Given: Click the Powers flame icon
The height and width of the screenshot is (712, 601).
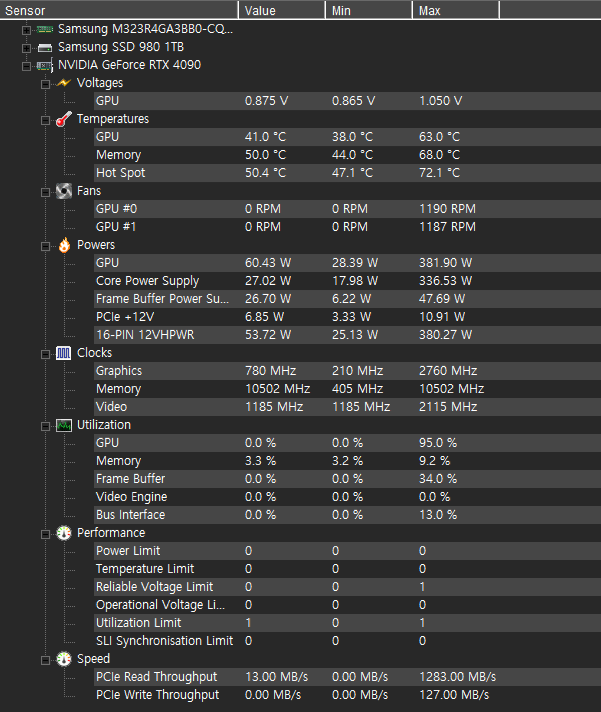Looking at the screenshot, I should coord(64,245).
